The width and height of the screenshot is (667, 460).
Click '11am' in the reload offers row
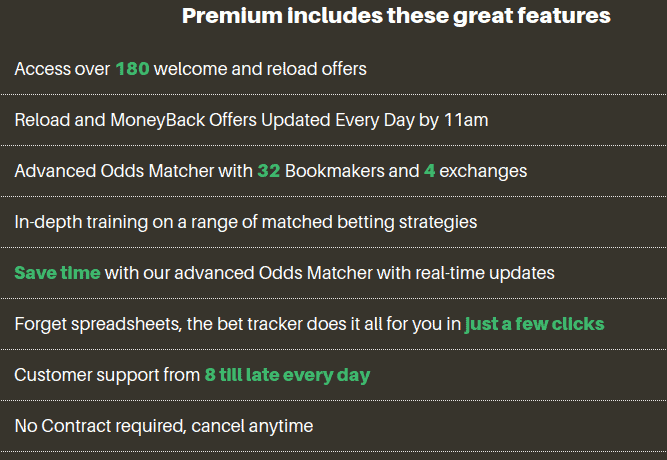pyautogui.click(x=466, y=120)
